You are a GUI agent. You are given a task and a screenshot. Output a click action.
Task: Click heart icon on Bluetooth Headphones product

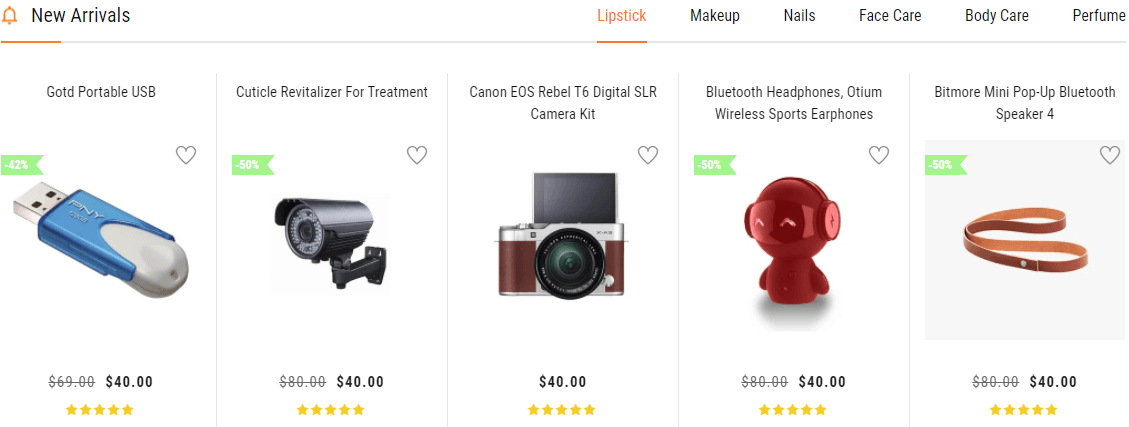click(879, 155)
